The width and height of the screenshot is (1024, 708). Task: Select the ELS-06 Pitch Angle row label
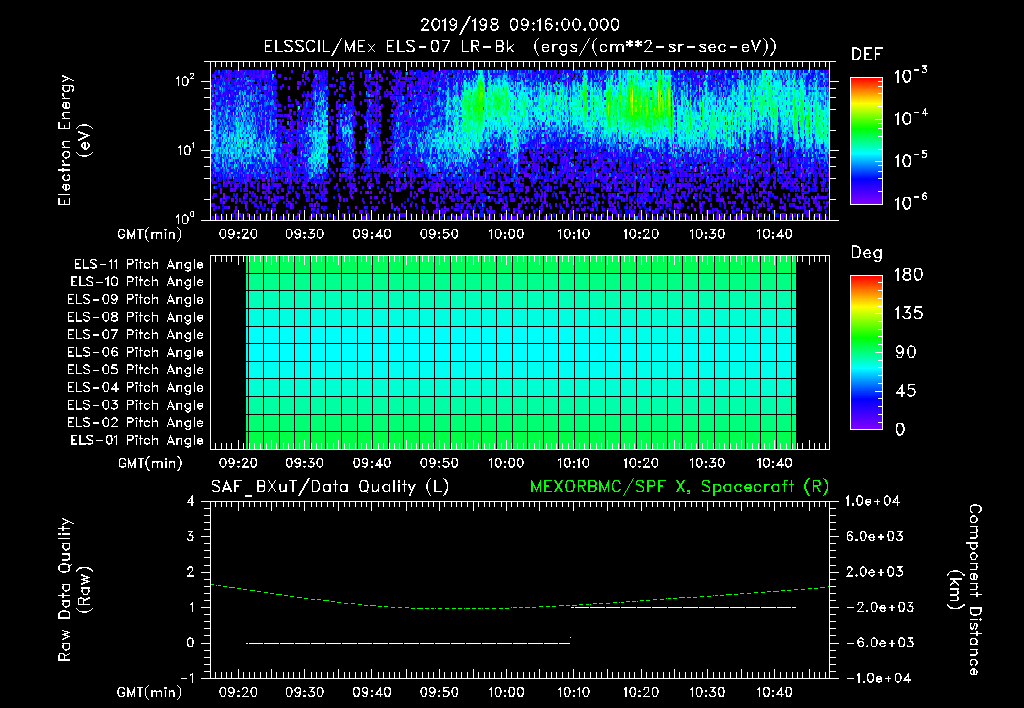click(136, 353)
